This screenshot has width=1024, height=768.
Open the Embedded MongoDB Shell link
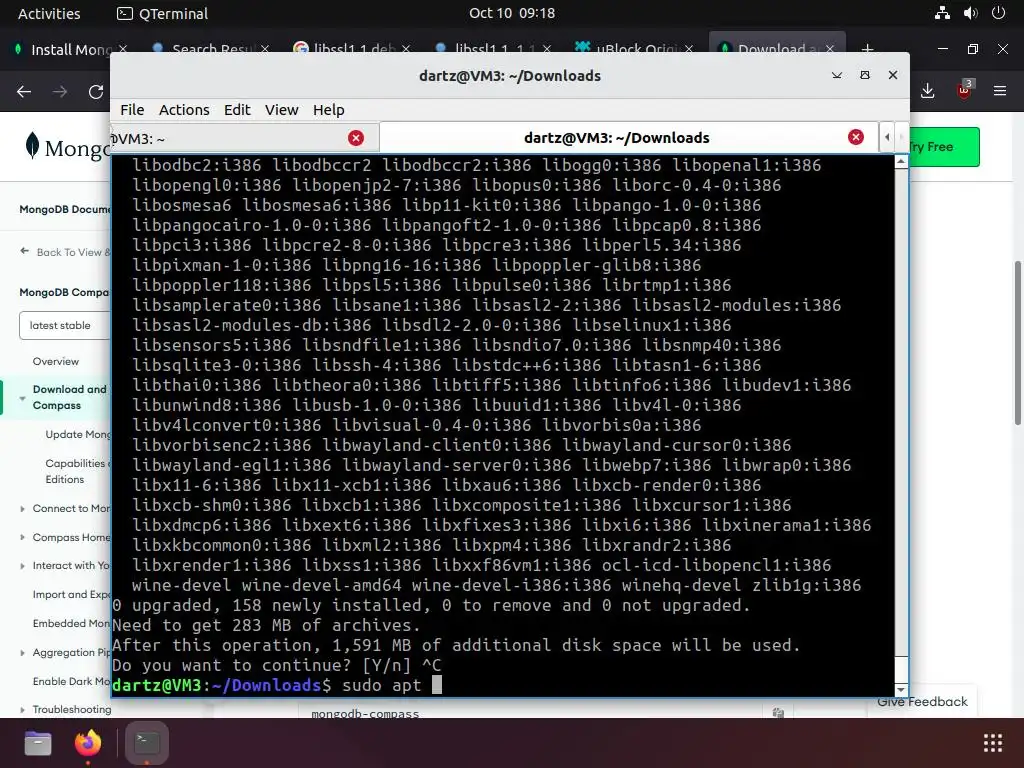71,623
